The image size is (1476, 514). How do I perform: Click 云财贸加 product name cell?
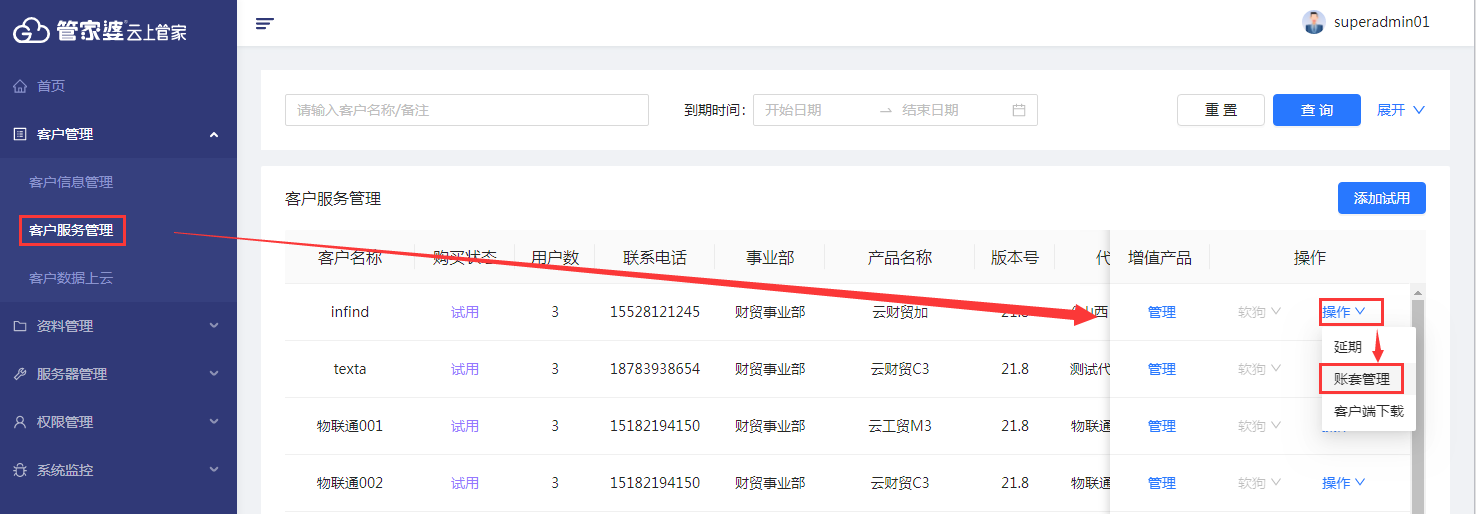900,312
